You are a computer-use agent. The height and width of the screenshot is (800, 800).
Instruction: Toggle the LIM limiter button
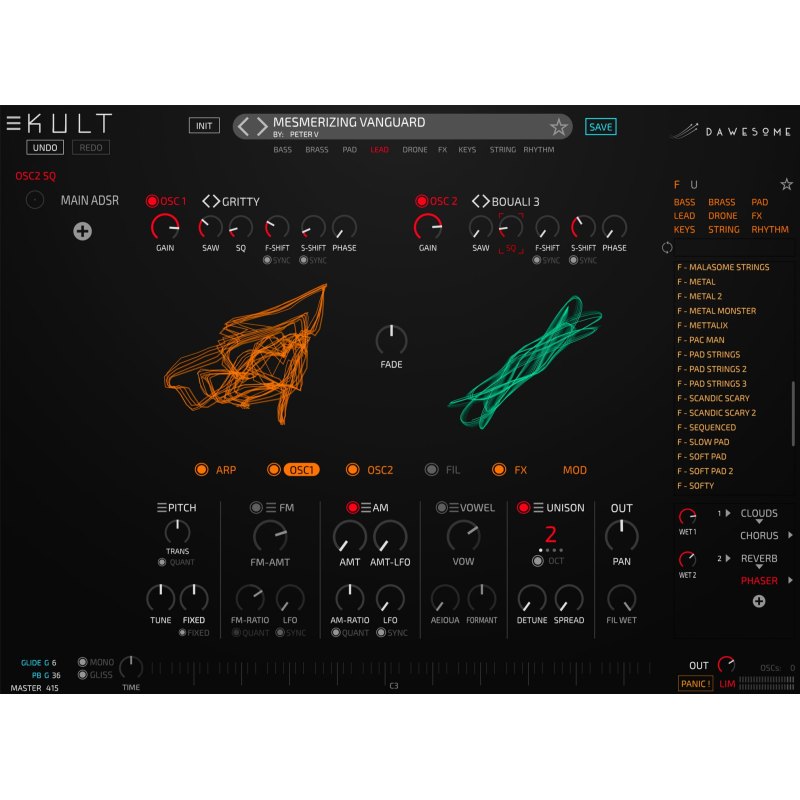[x=727, y=684]
